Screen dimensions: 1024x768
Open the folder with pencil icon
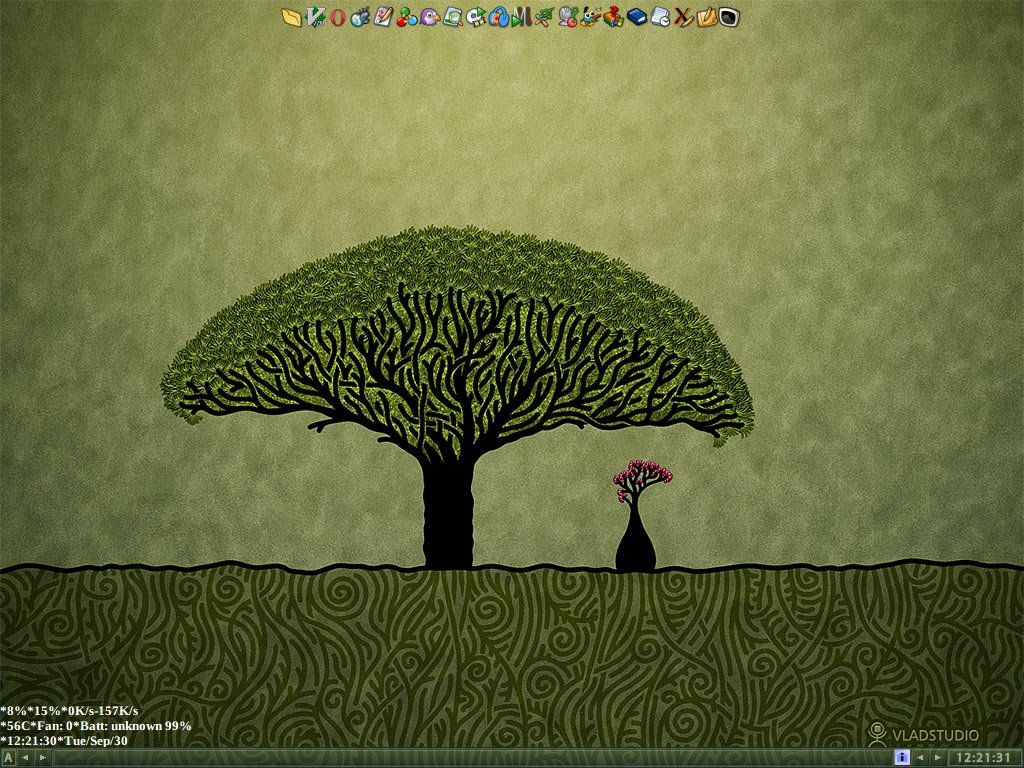click(x=707, y=17)
